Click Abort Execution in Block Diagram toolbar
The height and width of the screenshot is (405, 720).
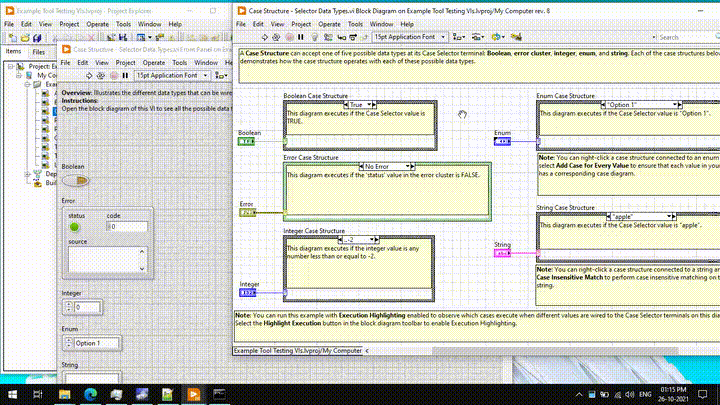(289, 37)
